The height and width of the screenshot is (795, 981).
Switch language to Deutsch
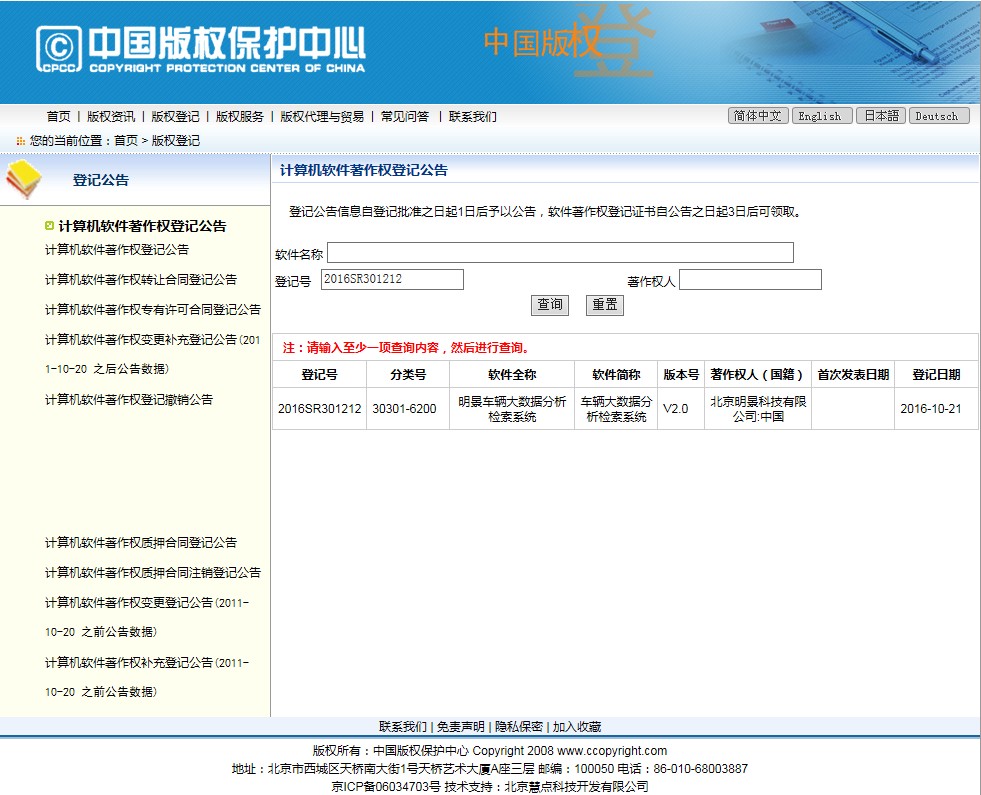tap(939, 116)
